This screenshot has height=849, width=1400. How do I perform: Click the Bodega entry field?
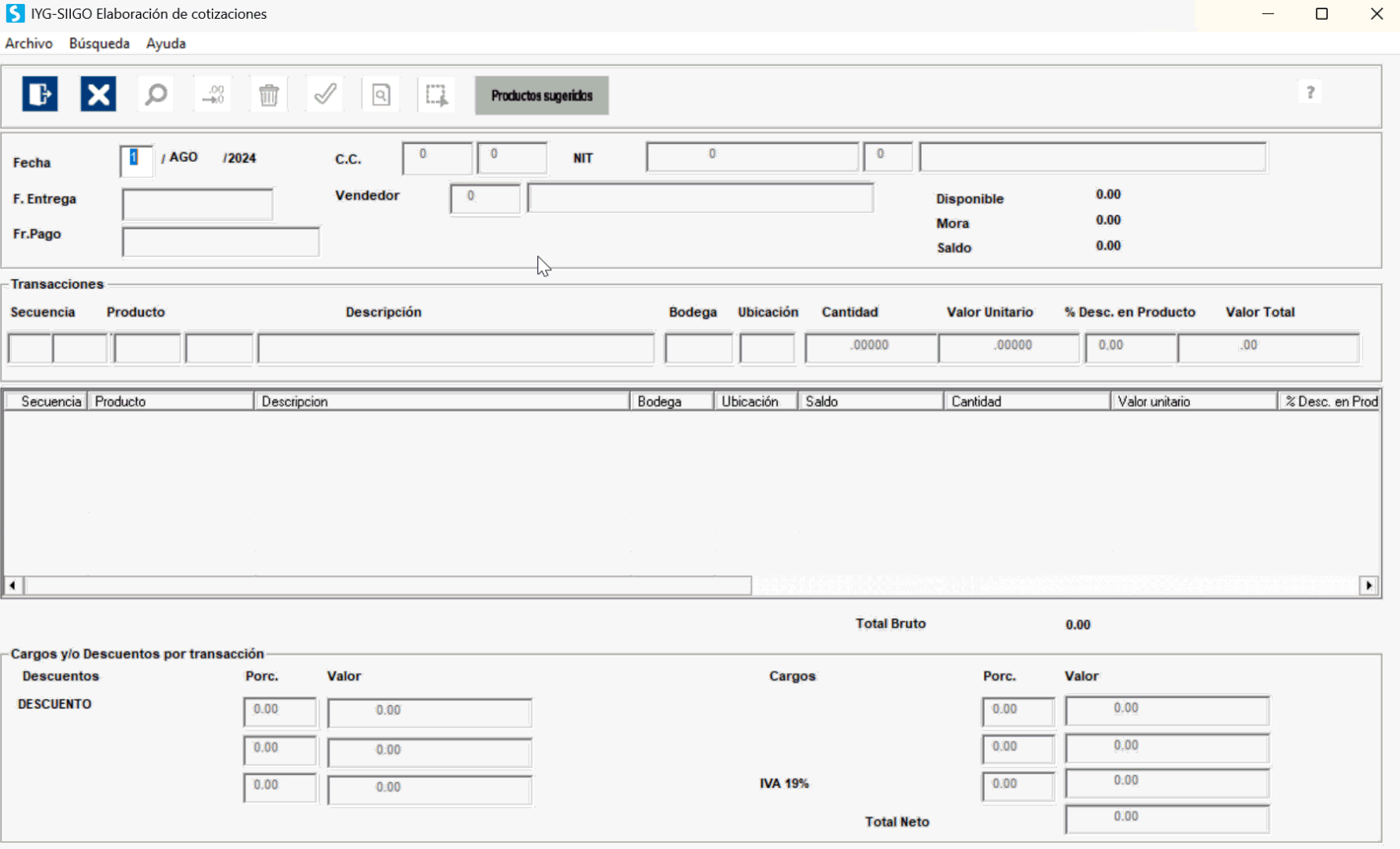[698, 348]
